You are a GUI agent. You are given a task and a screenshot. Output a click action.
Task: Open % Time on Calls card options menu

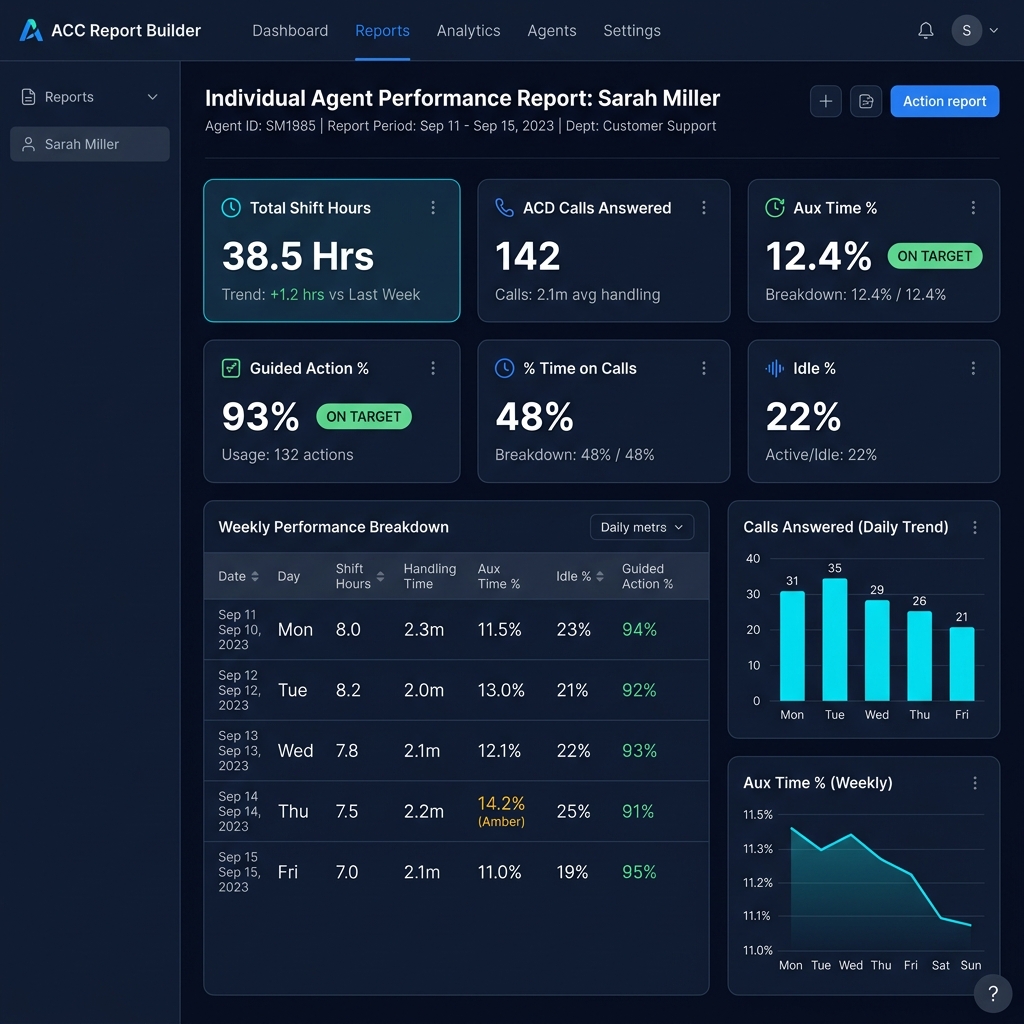click(x=703, y=368)
